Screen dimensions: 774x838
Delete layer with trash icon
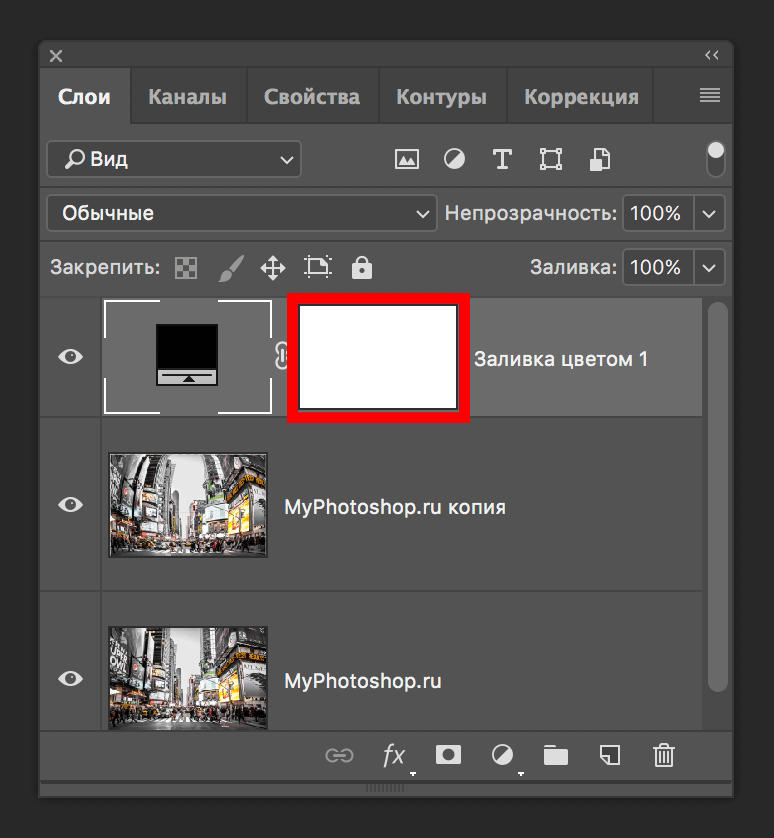664,755
